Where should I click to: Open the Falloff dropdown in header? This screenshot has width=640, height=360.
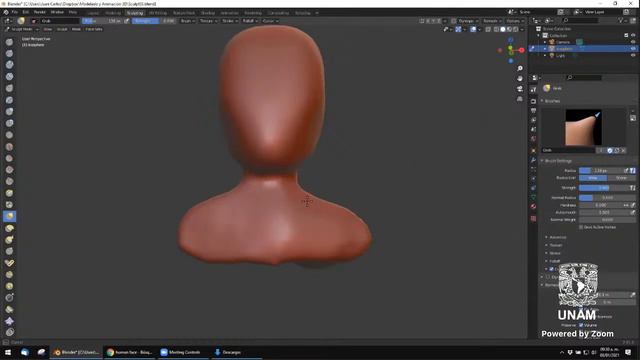point(250,21)
